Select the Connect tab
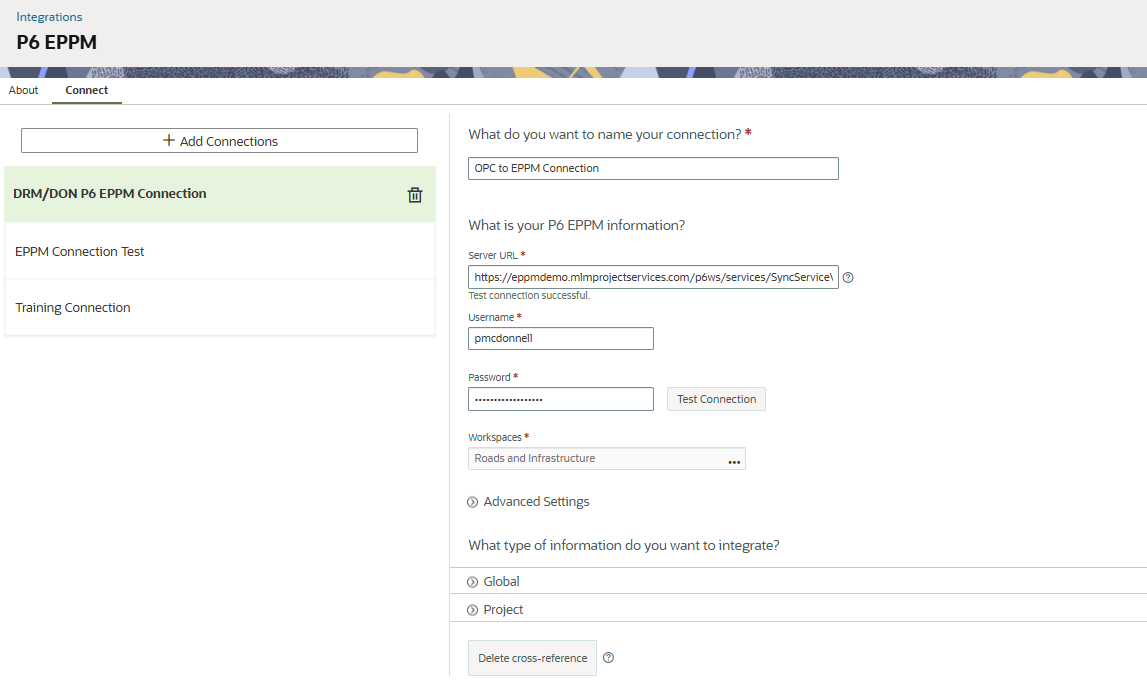 click(87, 90)
